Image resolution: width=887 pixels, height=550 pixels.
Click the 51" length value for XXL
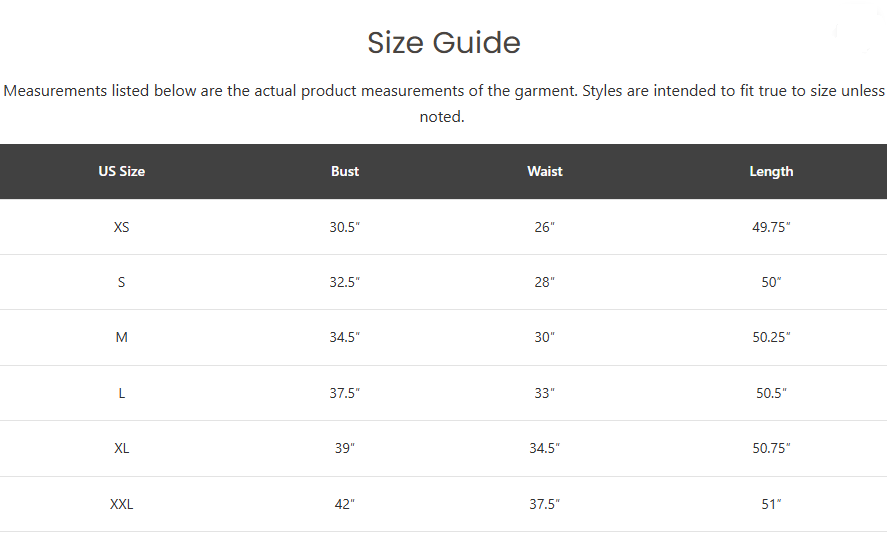771,504
